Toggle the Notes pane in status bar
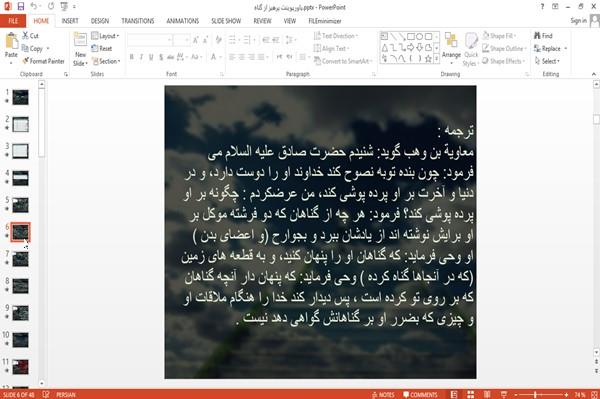Viewport: 600px width, 399px height. 383,395
